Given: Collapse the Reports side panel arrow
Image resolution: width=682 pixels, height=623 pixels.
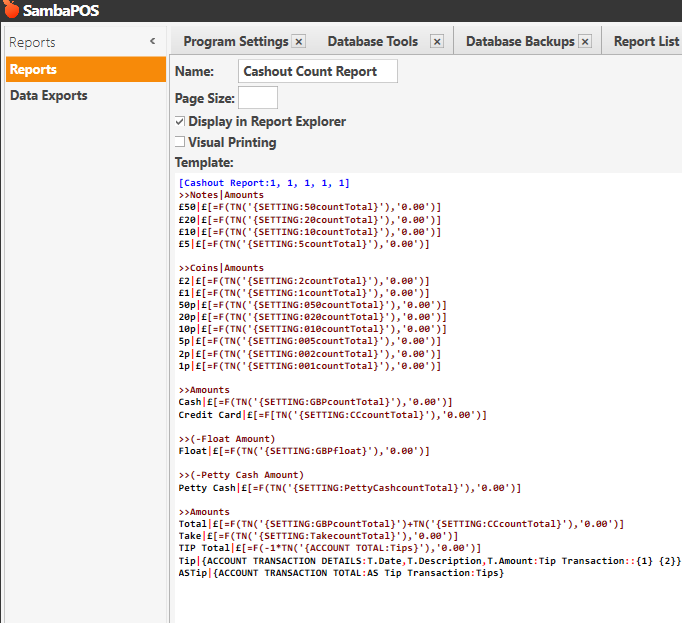Looking at the screenshot, I should tap(153, 41).
